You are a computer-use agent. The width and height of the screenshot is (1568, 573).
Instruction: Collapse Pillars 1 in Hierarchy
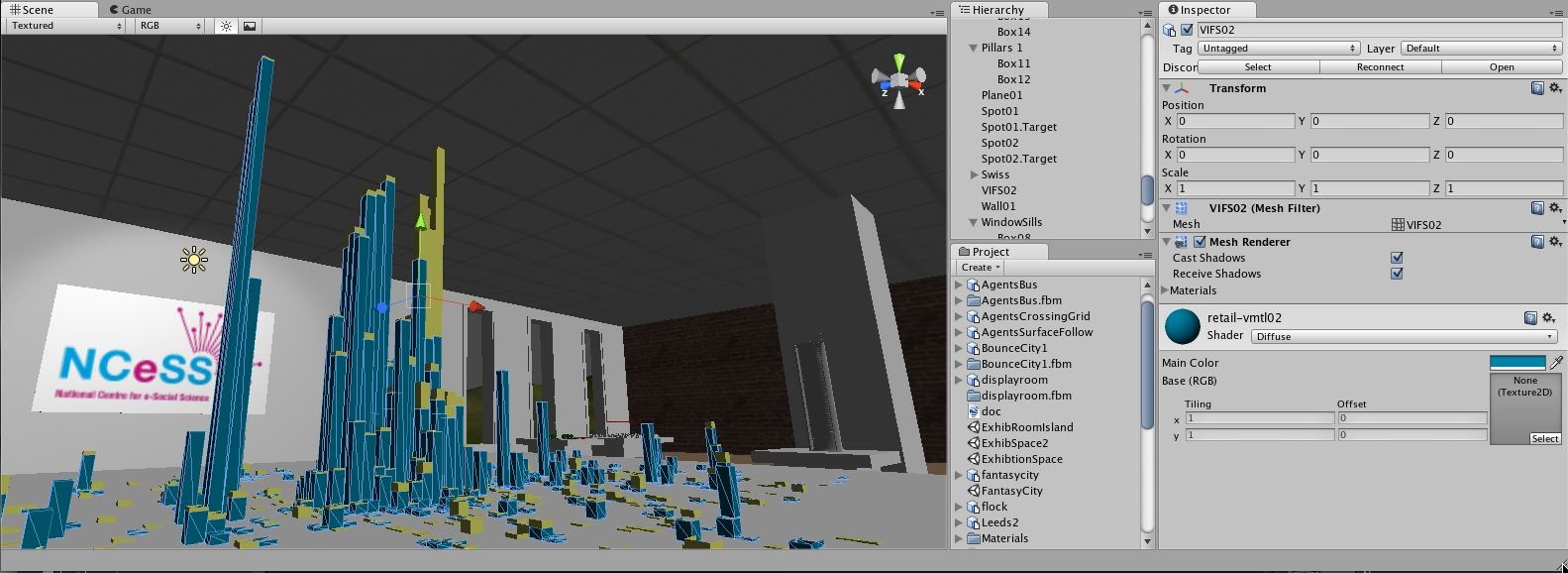pos(974,48)
